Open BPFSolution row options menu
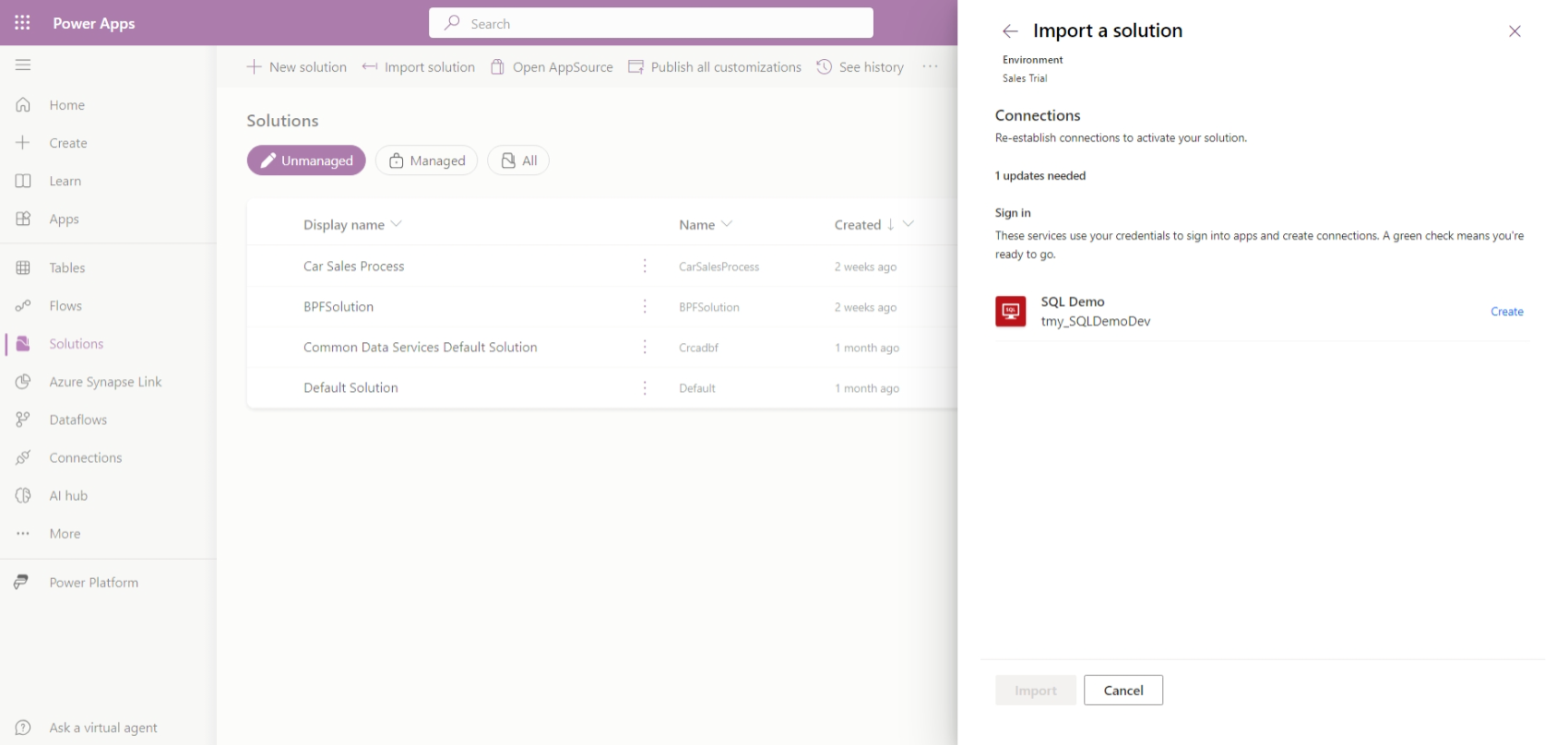 pos(645,307)
